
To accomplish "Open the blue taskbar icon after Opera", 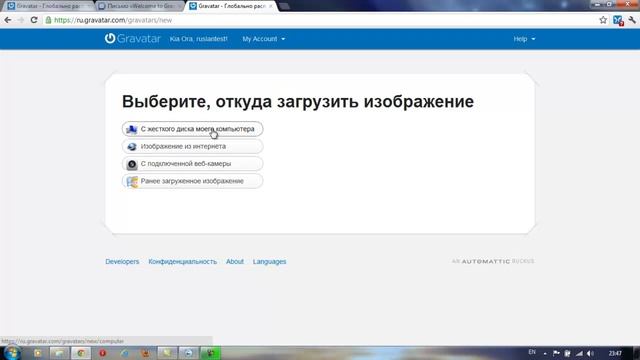I will coord(124,353).
